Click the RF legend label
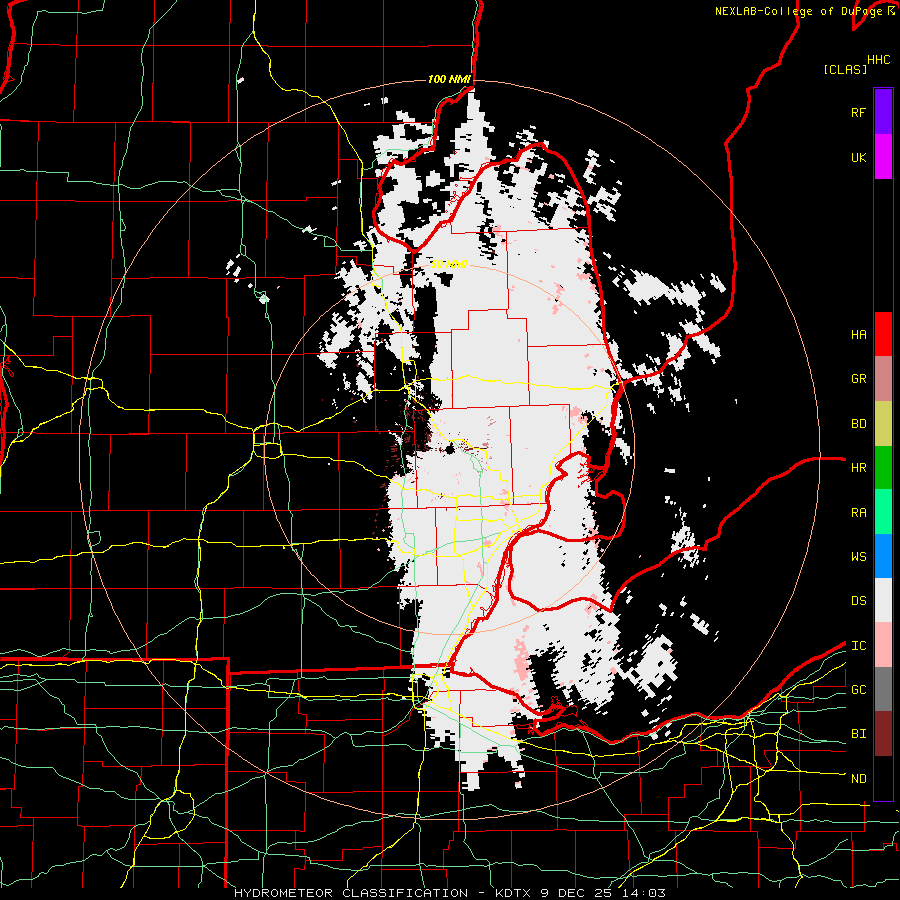This screenshot has height=900, width=900. click(858, 112)
